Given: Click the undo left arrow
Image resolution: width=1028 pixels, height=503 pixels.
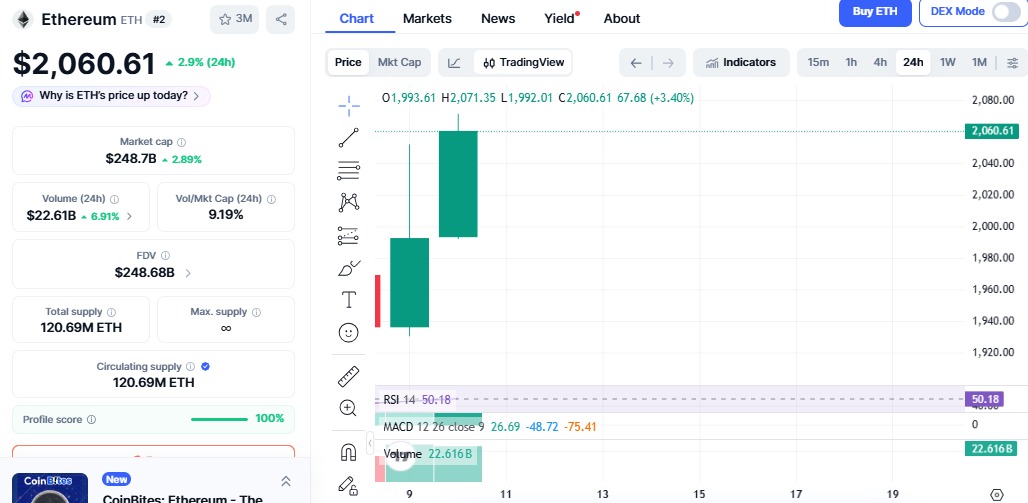Looking at the screenshot, I should pyautogui.click(x=636, y=63).
